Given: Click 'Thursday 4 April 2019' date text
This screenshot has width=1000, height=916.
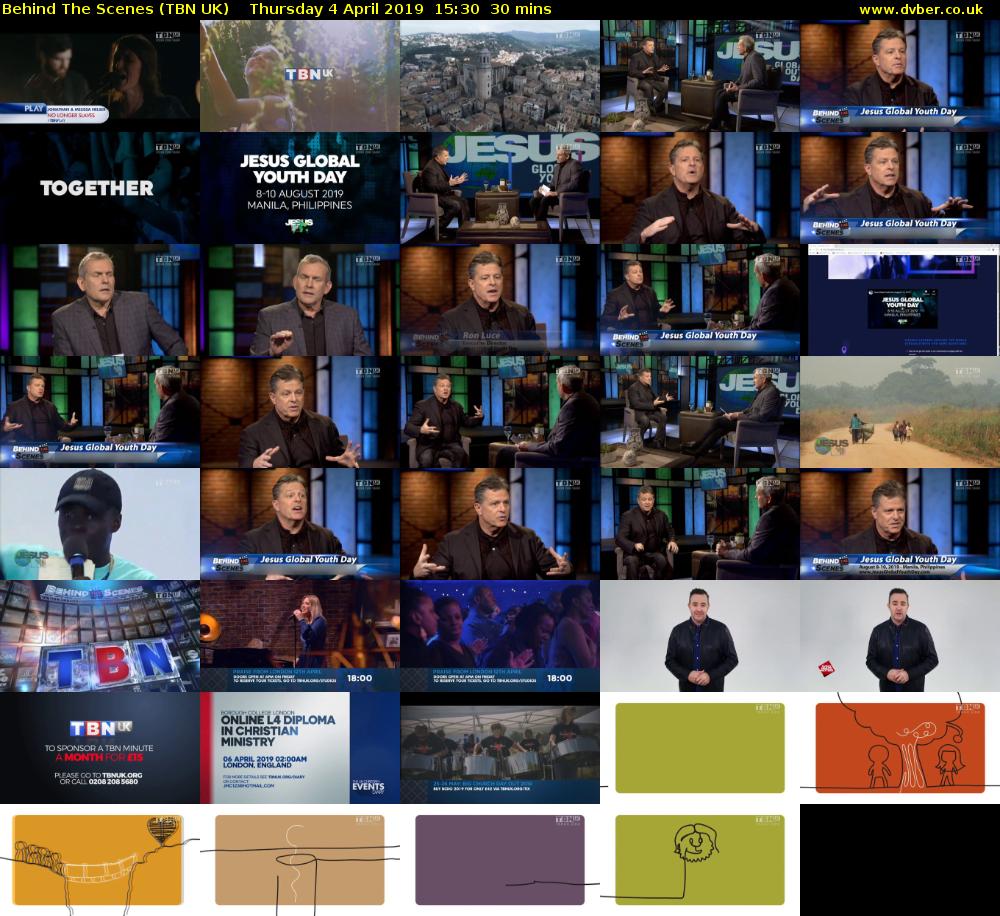Looking at the screenshot, I should (336, 9).
